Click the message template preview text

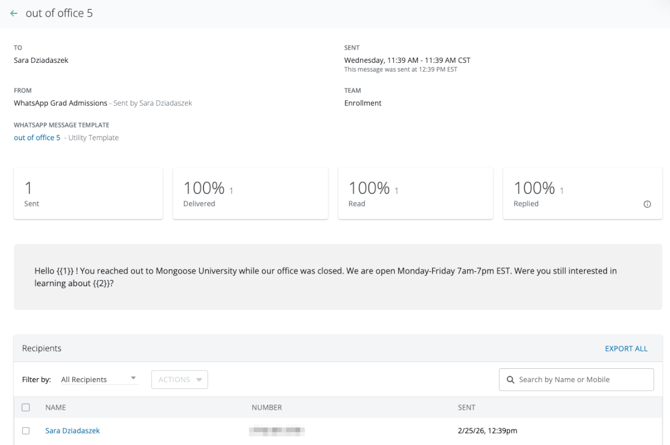(x=325, y=277)
